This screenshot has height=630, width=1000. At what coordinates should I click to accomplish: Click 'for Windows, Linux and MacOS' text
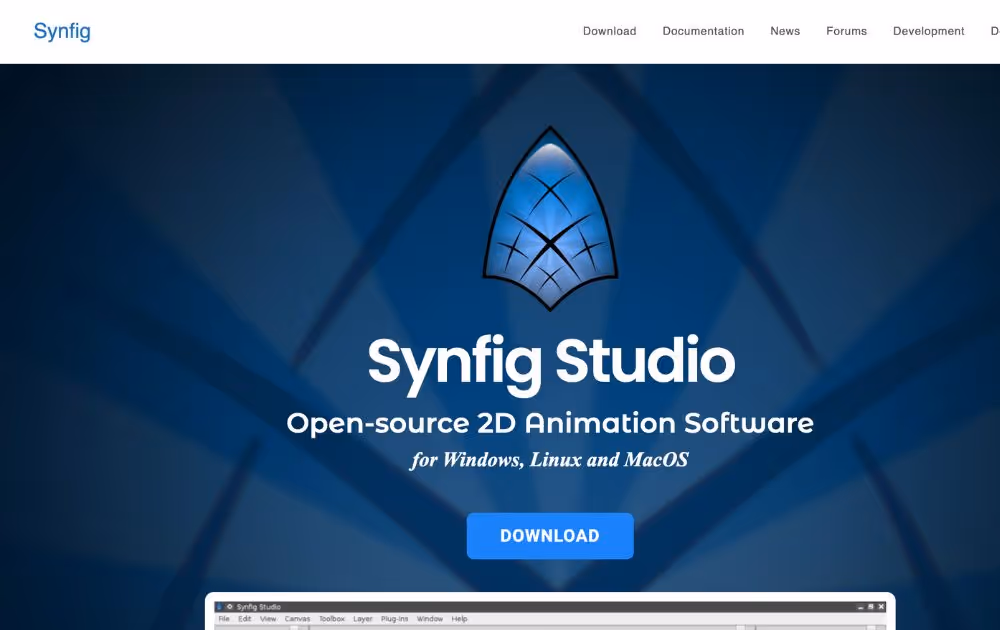550,460
